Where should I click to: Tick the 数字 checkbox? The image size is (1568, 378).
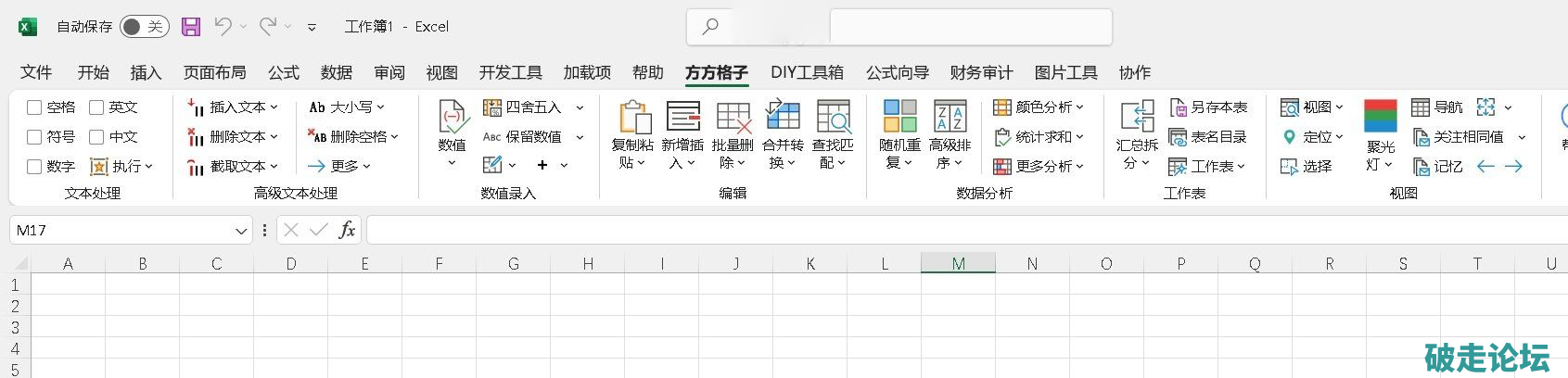[34, 167]
